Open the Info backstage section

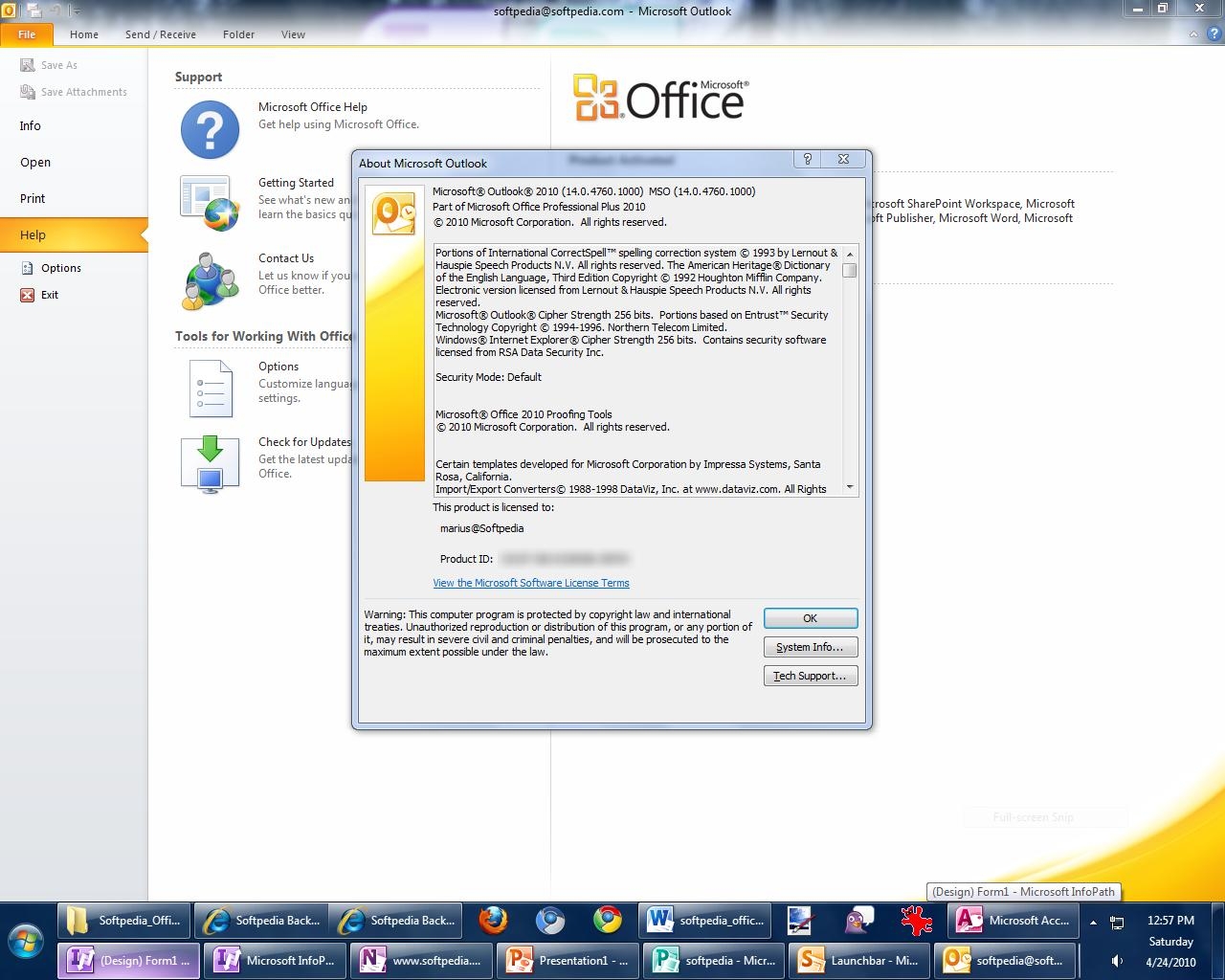pos(31,125)
